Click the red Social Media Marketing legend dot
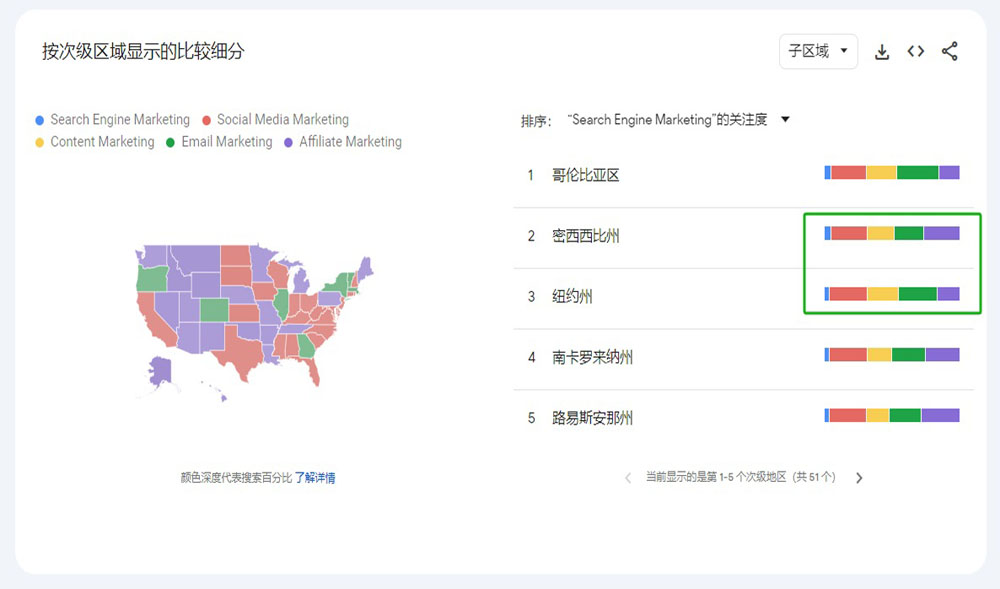Viewport: 1000px width, 589px height. click(206, 120)
